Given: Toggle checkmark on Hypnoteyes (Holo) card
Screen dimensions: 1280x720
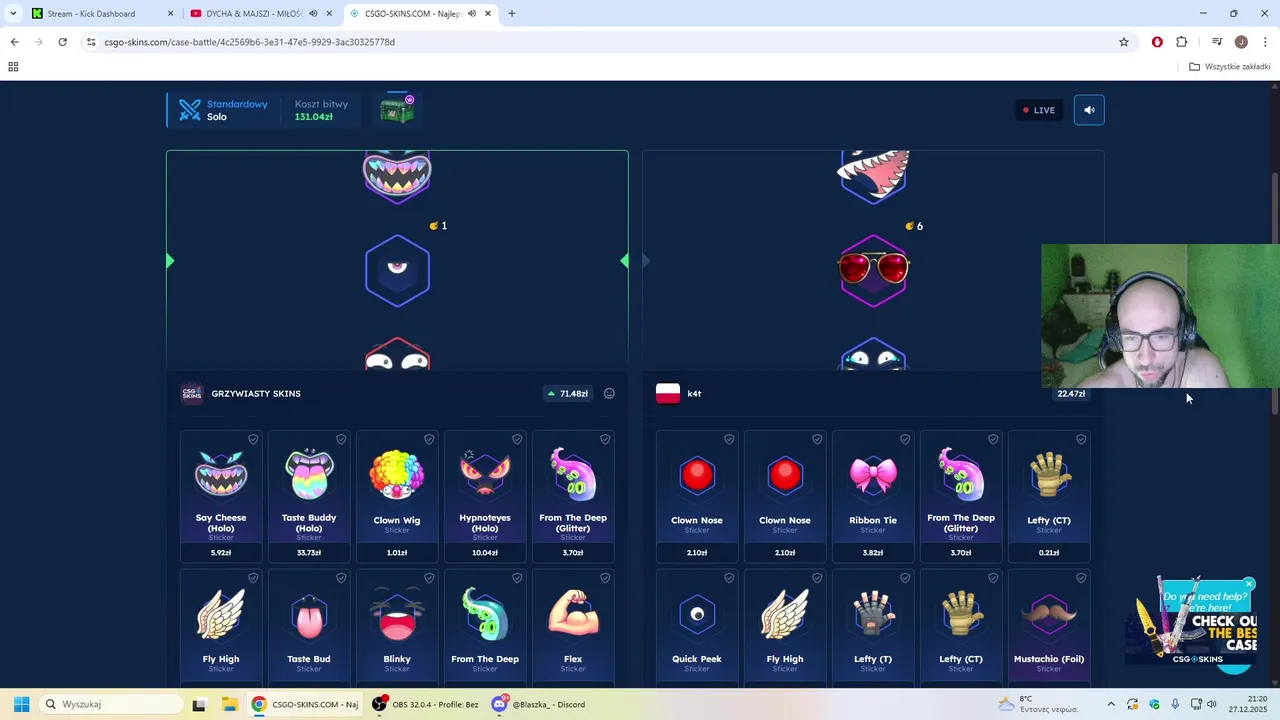Looking at the screenshot, I should pyautogui.click(x=517, y=439).
